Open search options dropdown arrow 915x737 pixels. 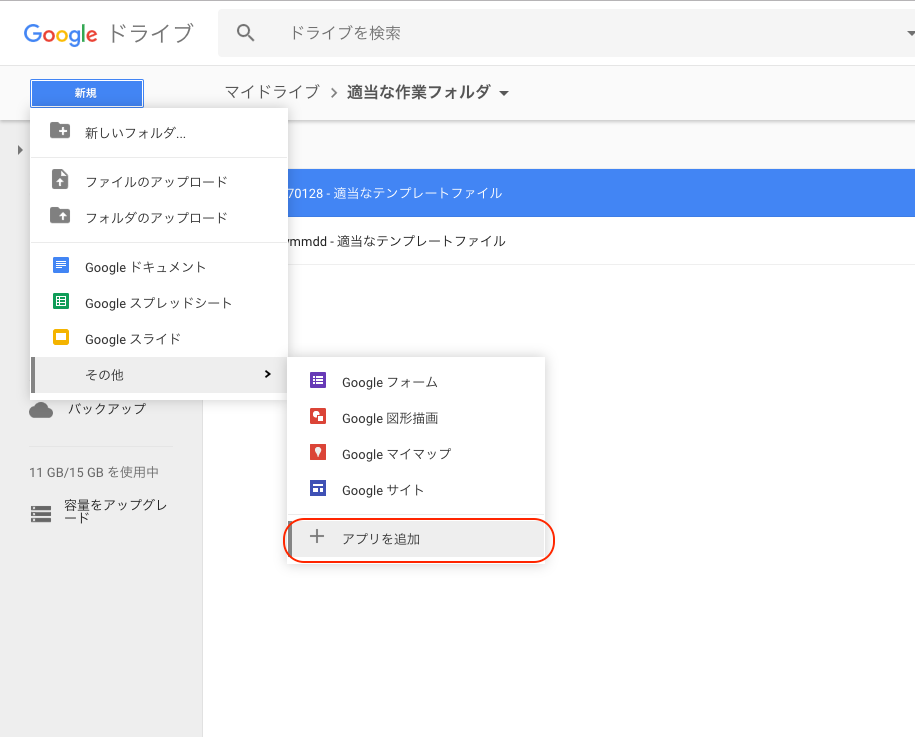[x=909, y=34]
